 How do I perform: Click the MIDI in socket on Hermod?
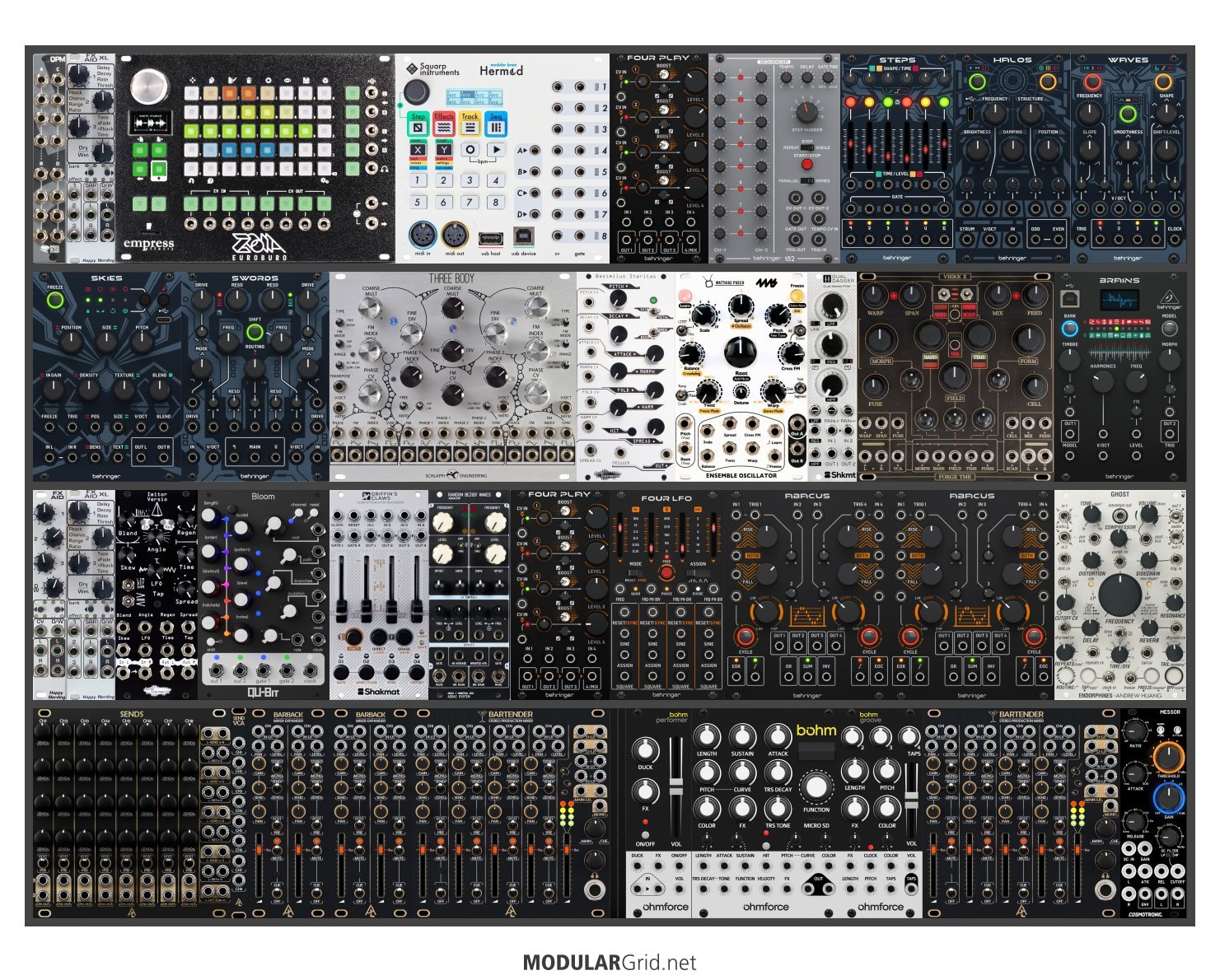(423, 236)
